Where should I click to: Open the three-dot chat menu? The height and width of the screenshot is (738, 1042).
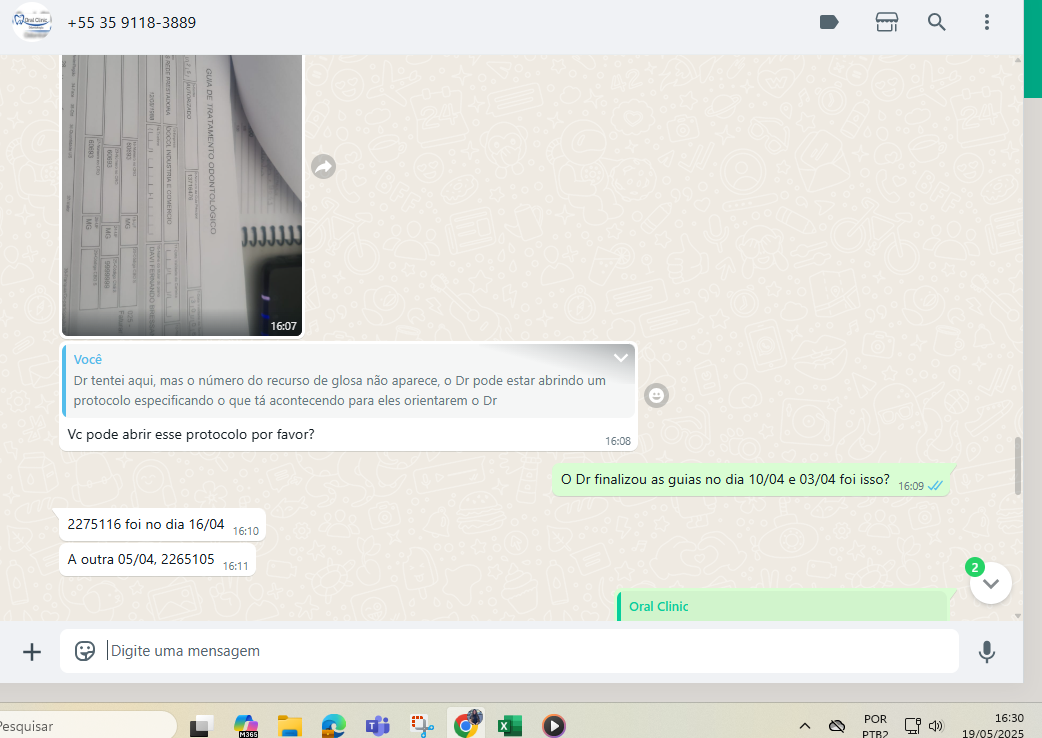tap(986, 22)
